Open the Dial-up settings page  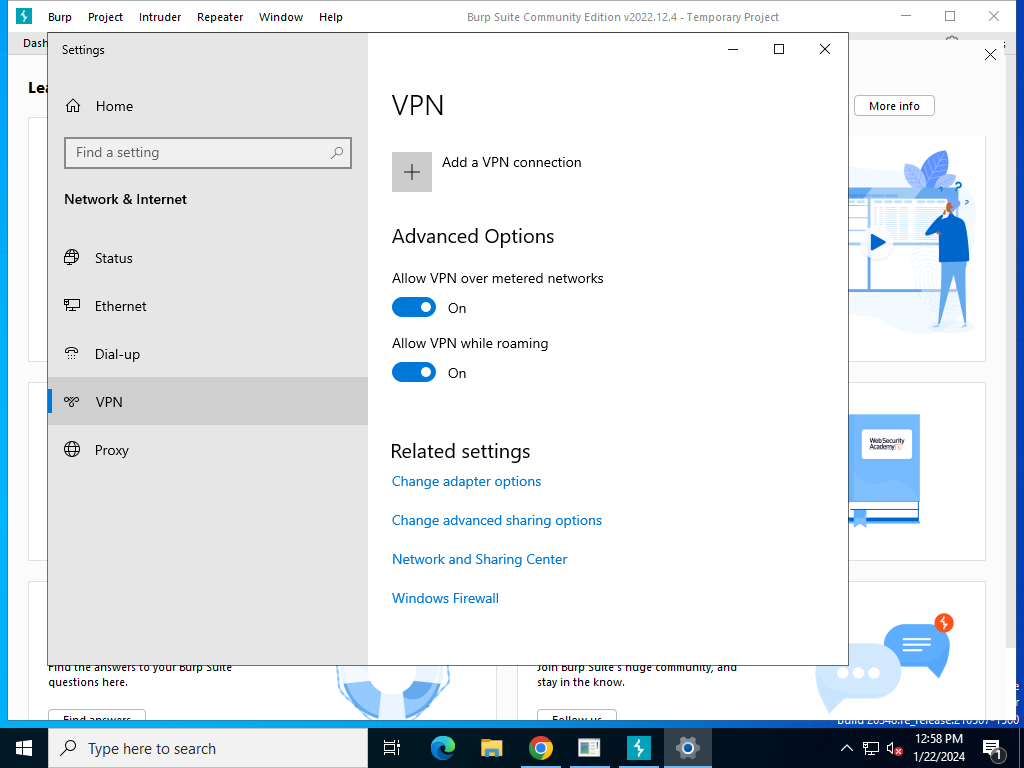pos(208,354)
